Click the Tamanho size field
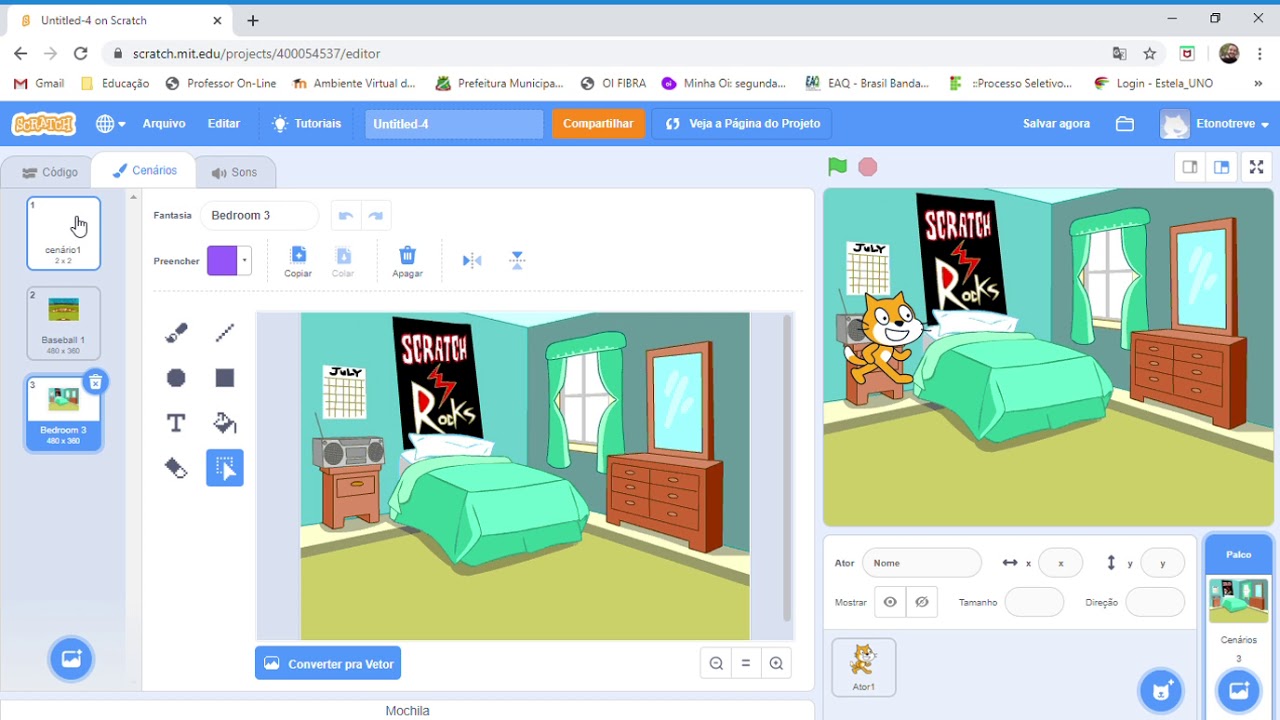 coord(1034,602)
